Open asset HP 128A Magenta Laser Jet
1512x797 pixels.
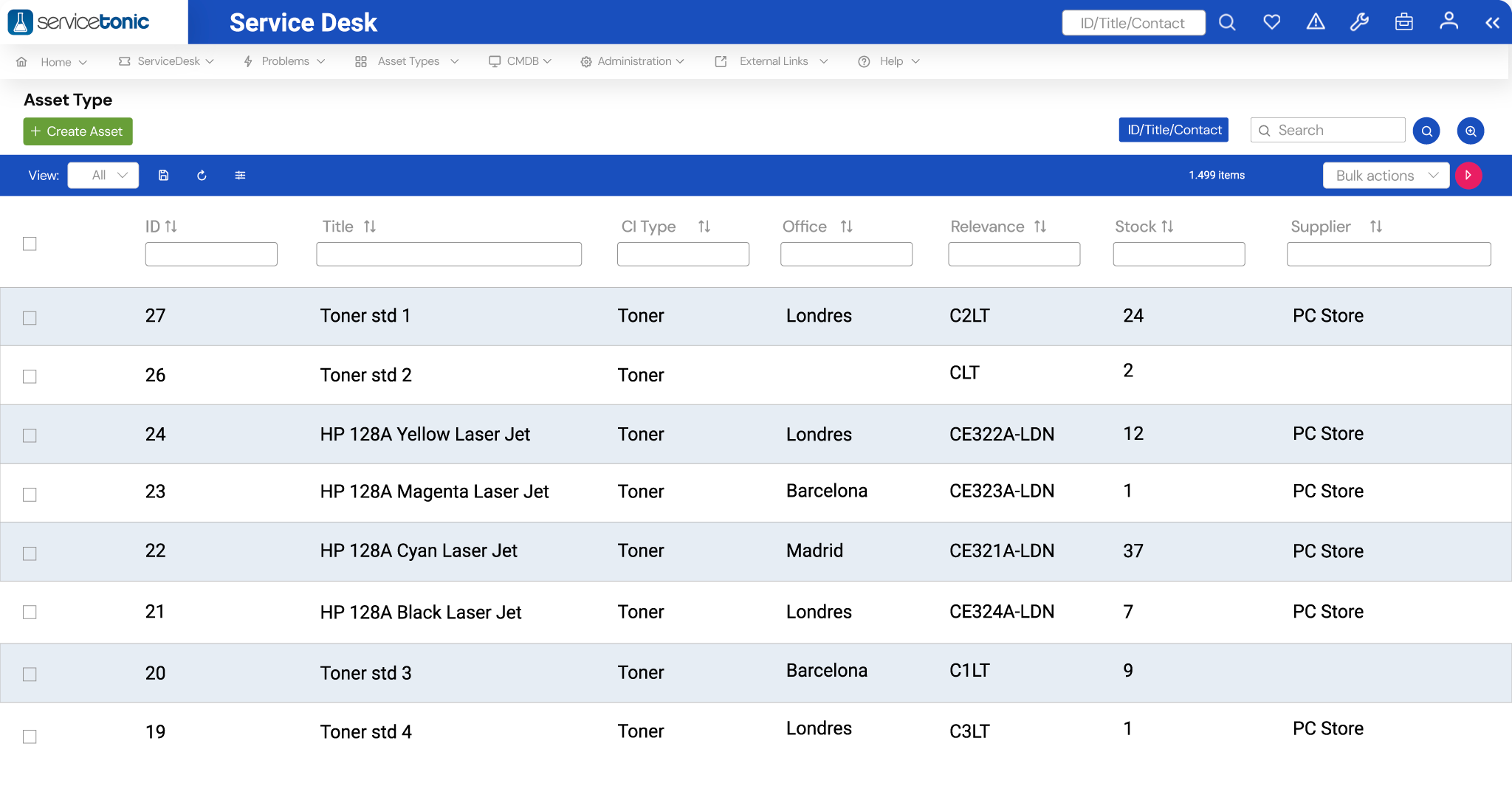tap(434, 492)
